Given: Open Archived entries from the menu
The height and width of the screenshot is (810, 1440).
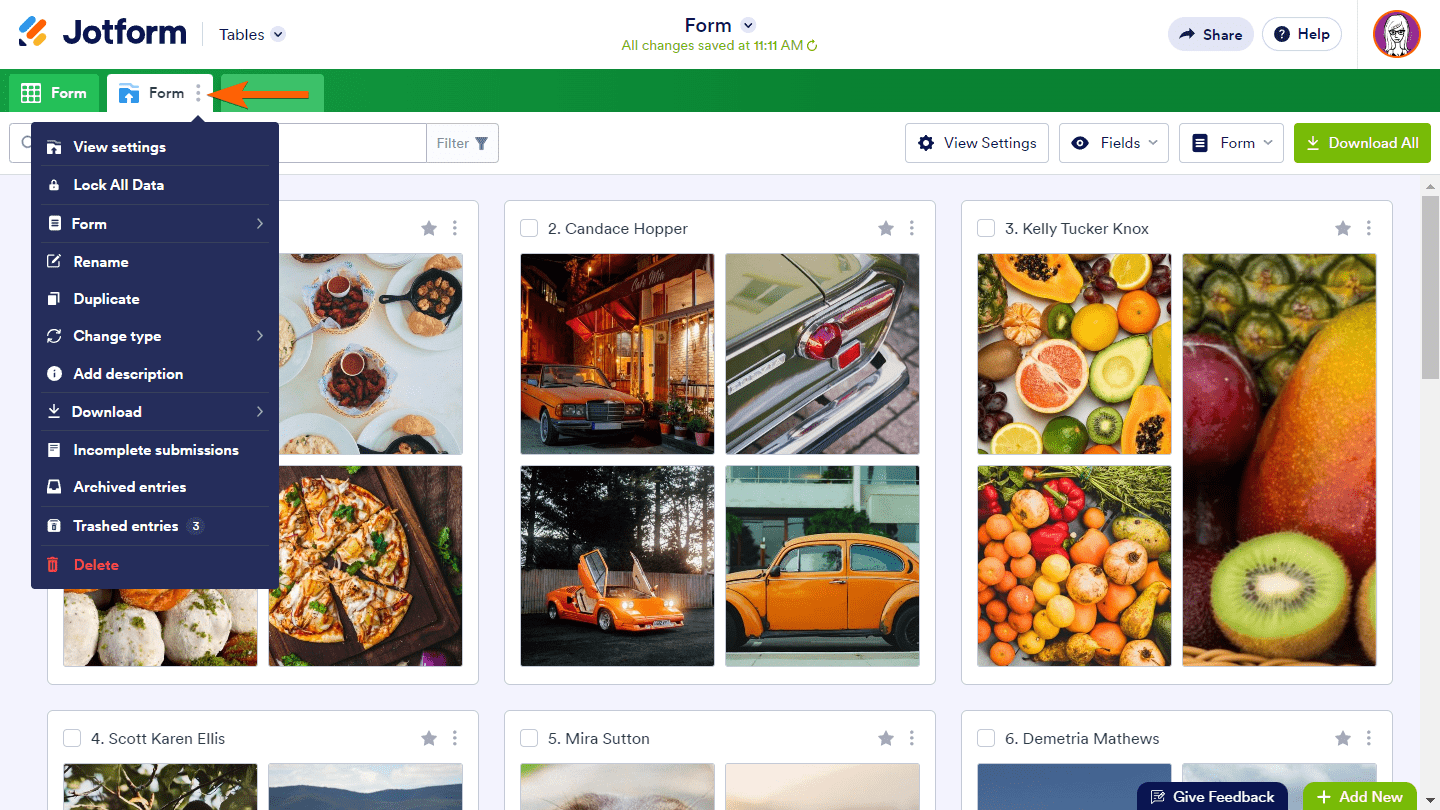Looking at the screenshot, I should pyautogui.click(x=155, y=487).
